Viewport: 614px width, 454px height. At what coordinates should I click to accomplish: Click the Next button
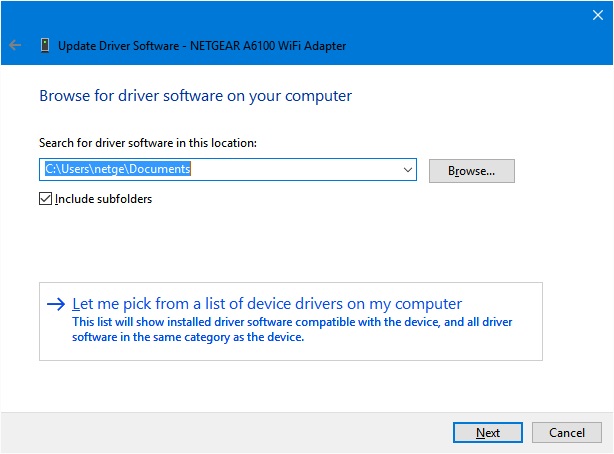(x=488, y=432)
